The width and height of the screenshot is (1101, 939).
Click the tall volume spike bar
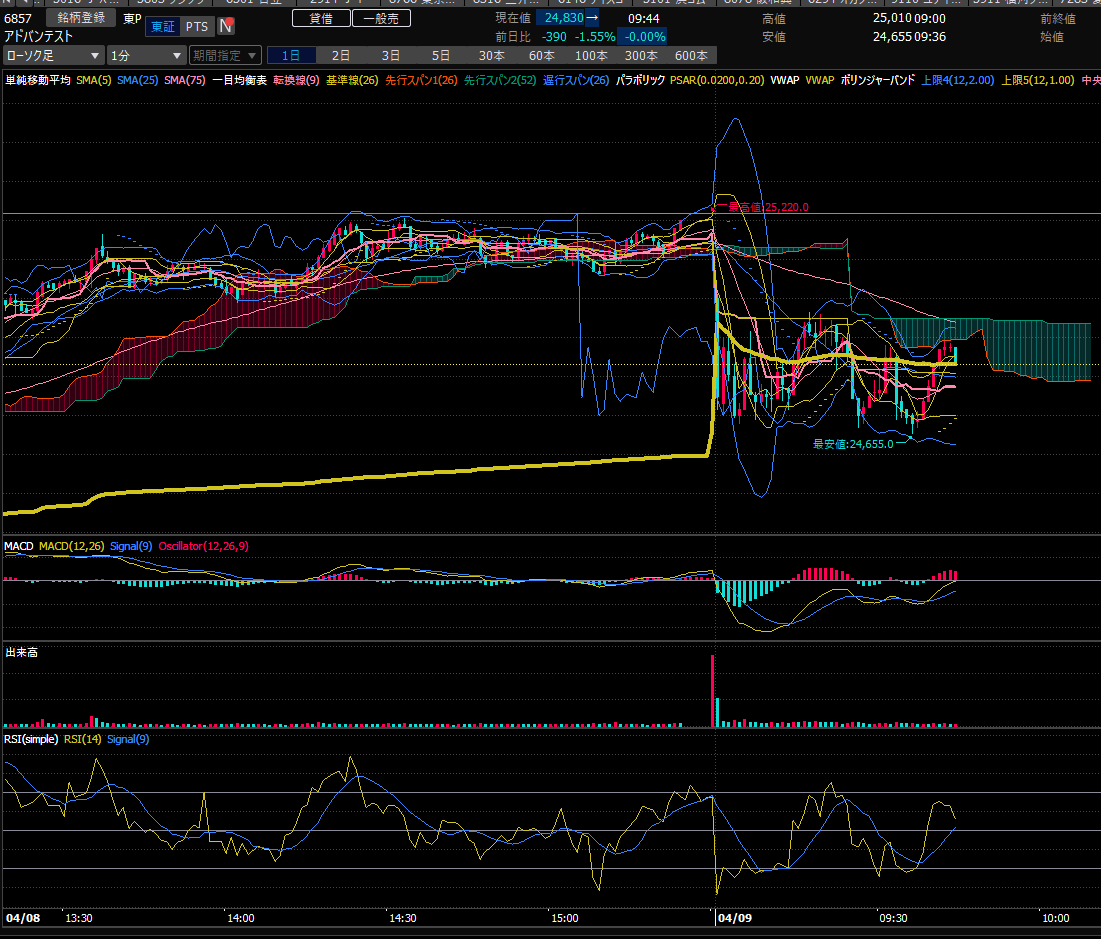[713, 690]
